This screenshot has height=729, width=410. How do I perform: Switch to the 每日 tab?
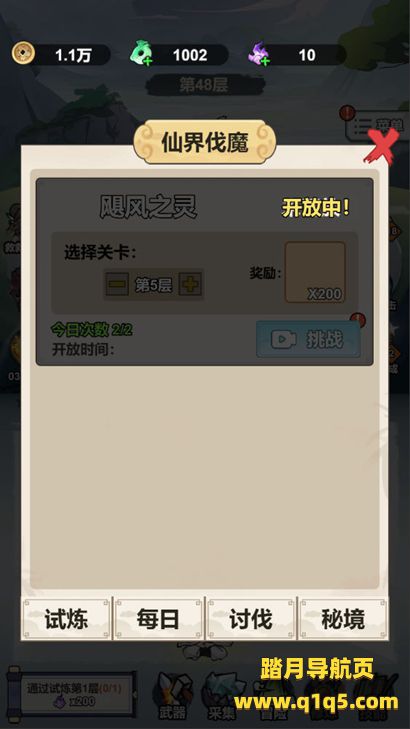pos(158,619)
